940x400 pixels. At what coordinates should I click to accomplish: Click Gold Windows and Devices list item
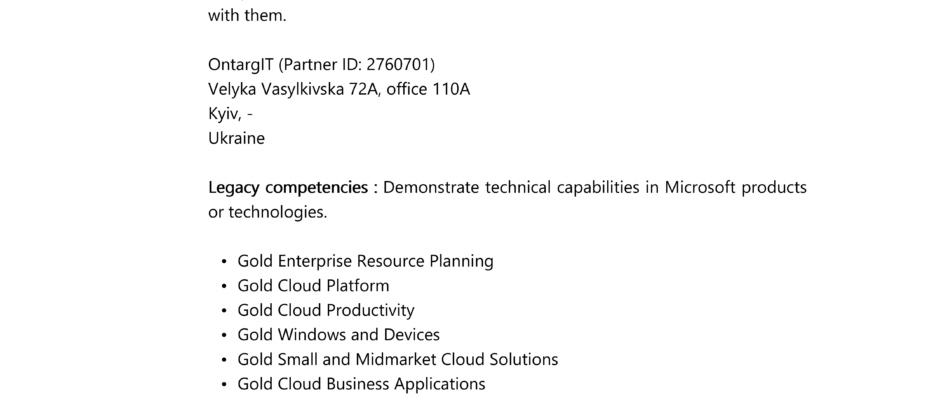coord(338,335)
